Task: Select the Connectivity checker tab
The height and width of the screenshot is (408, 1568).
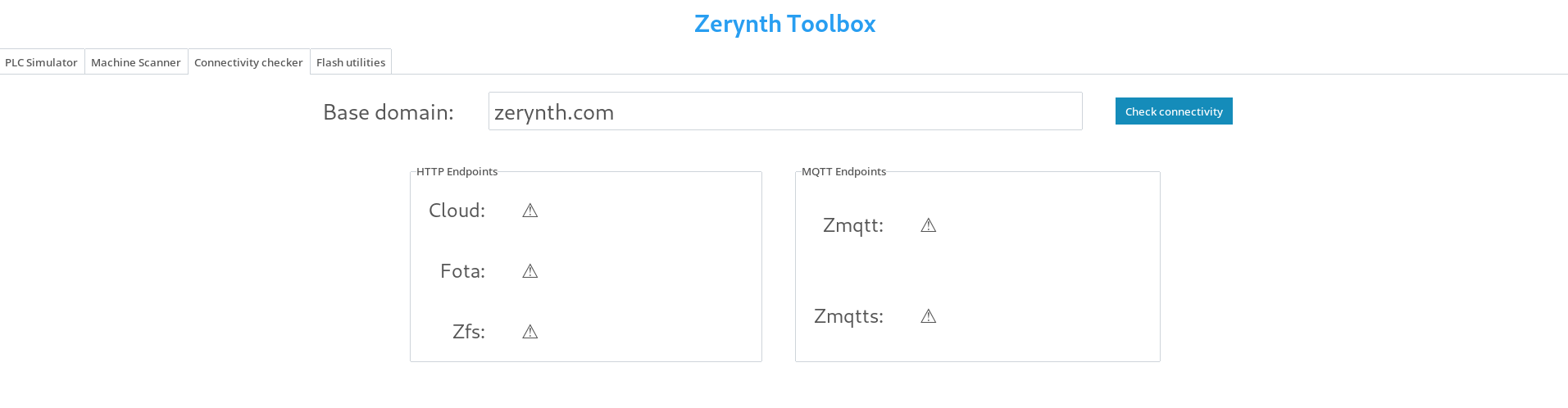Action: tap(248, 62)
